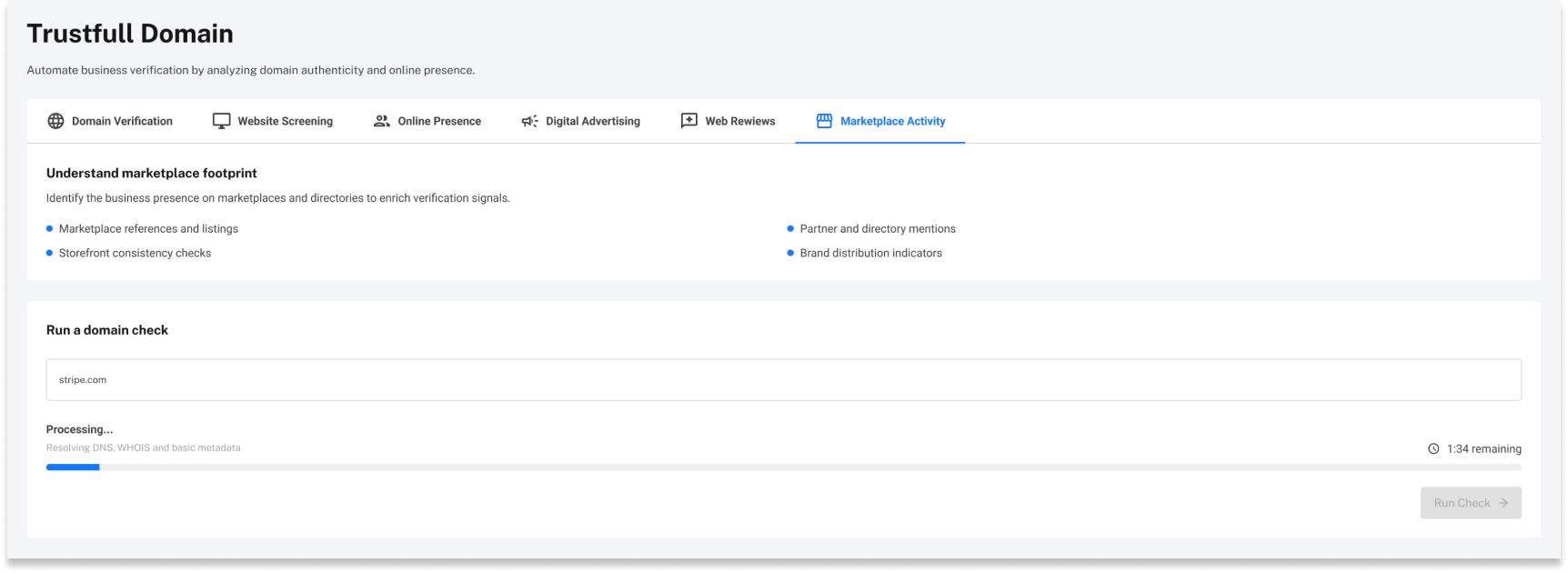Click the arrow icon in Run Check
Image resolution: width=1568 pixels, height=573 pixels.
[1503, 503]
